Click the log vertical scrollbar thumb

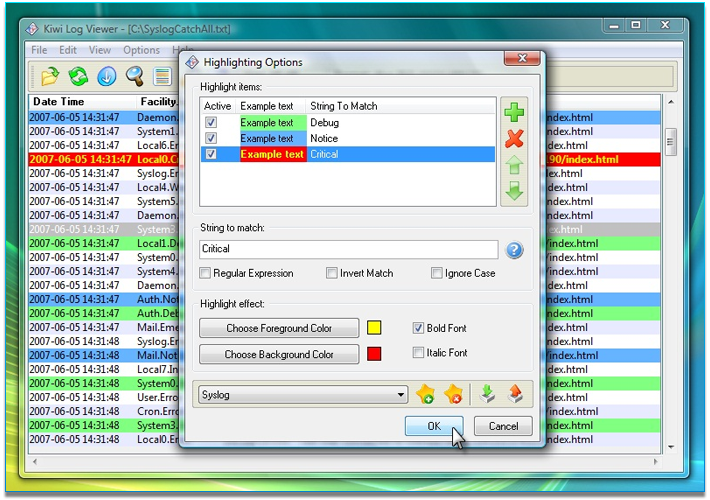tap(671, 142)
